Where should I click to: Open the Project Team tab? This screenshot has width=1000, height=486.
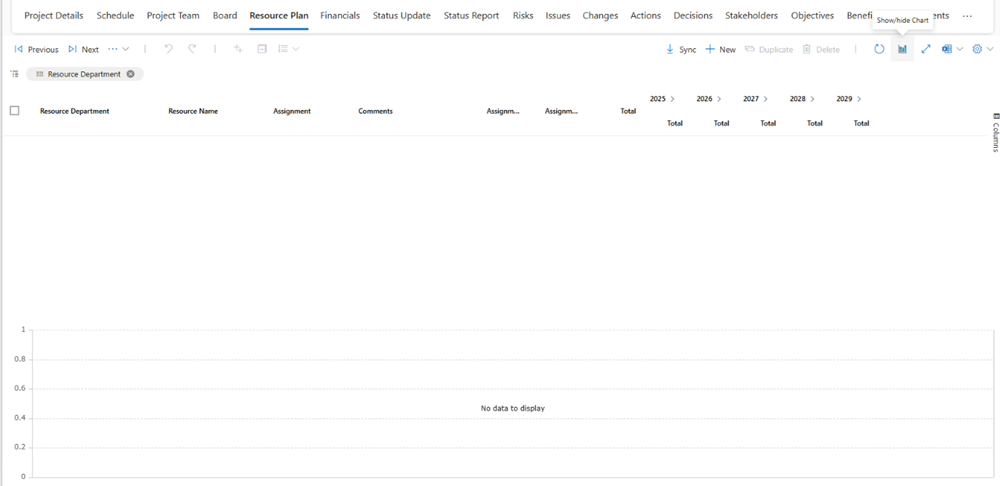[x=173, y=16]
